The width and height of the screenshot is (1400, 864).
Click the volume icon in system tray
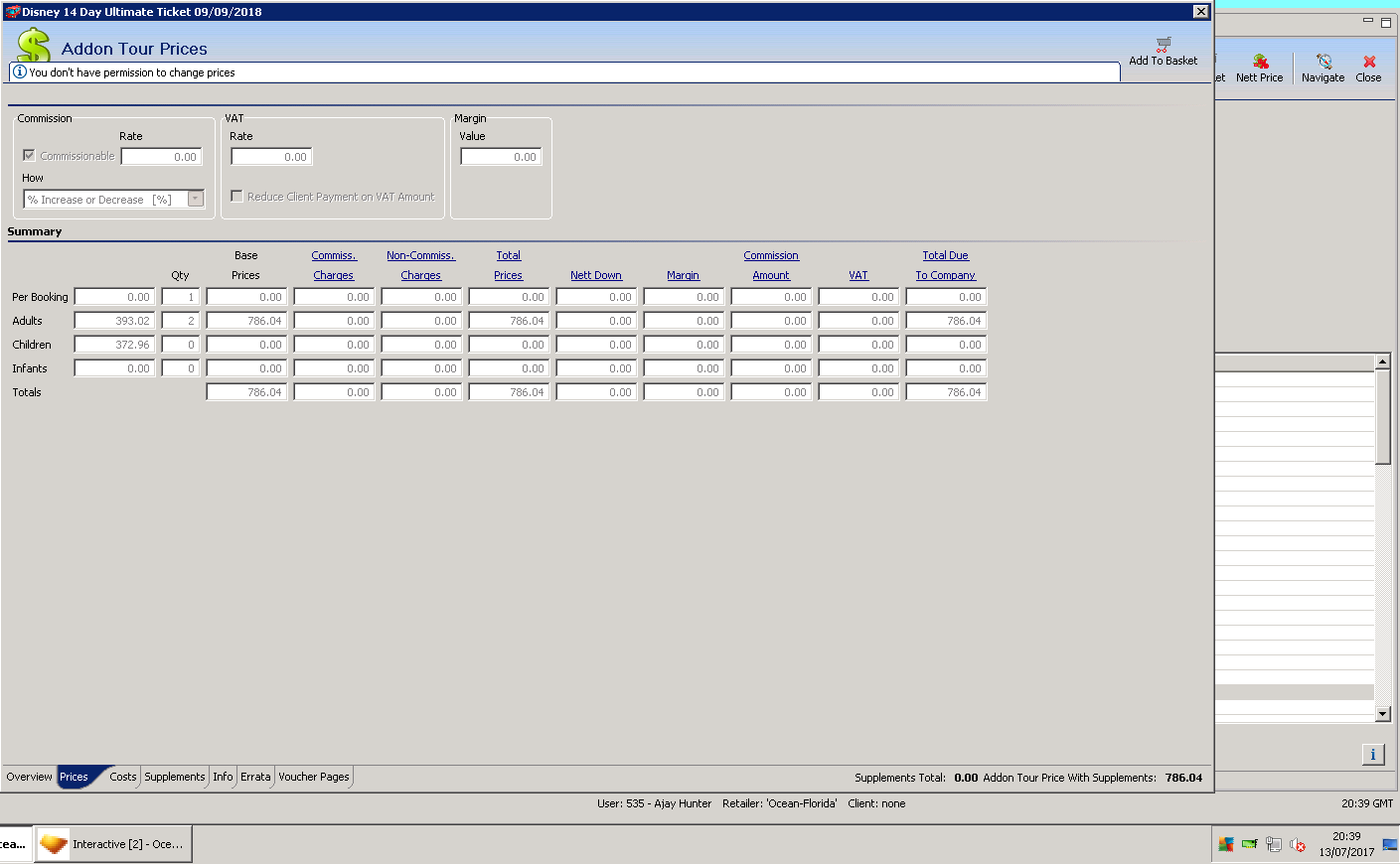1298,844
